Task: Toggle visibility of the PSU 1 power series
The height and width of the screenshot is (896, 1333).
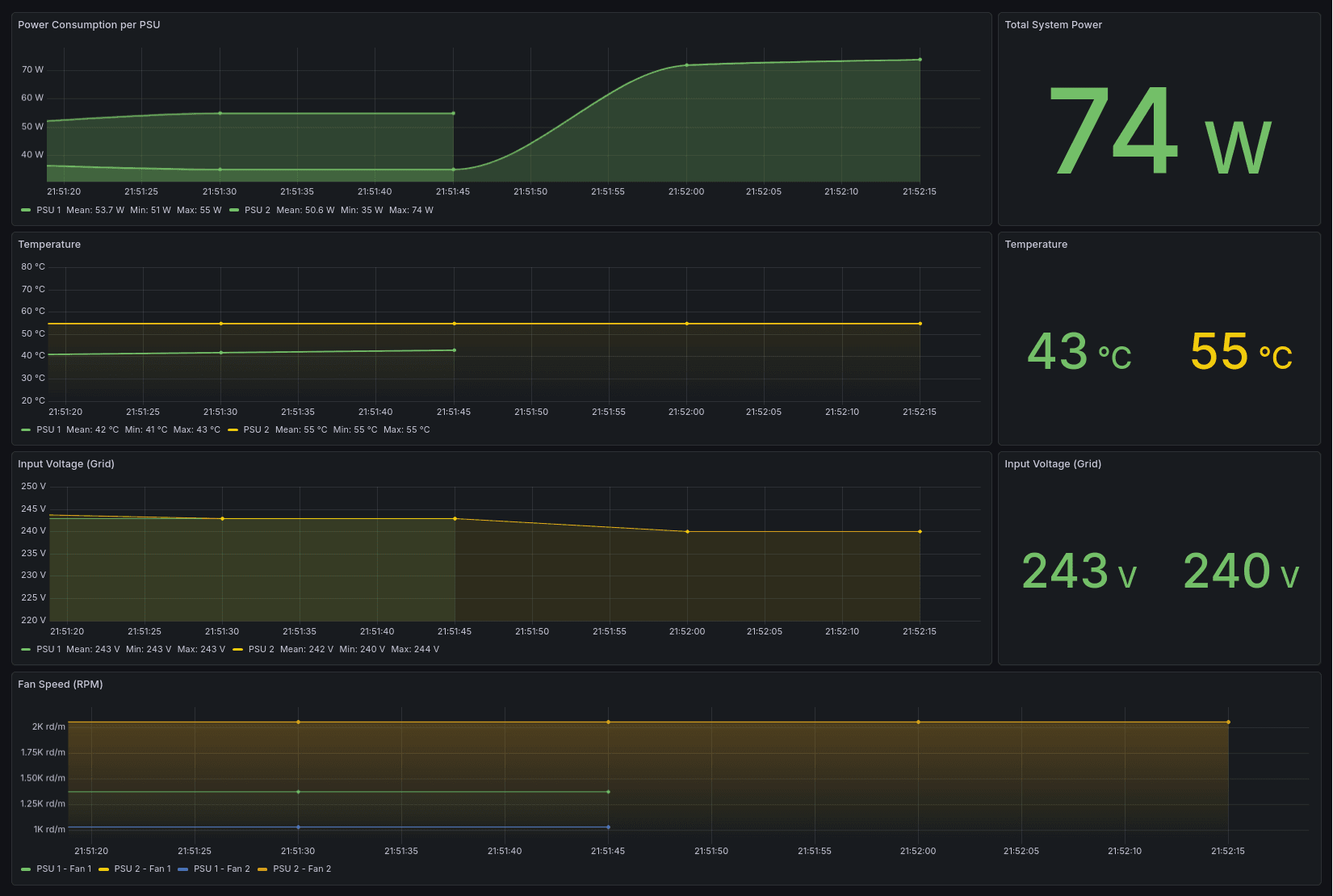Action: [48, 210]
